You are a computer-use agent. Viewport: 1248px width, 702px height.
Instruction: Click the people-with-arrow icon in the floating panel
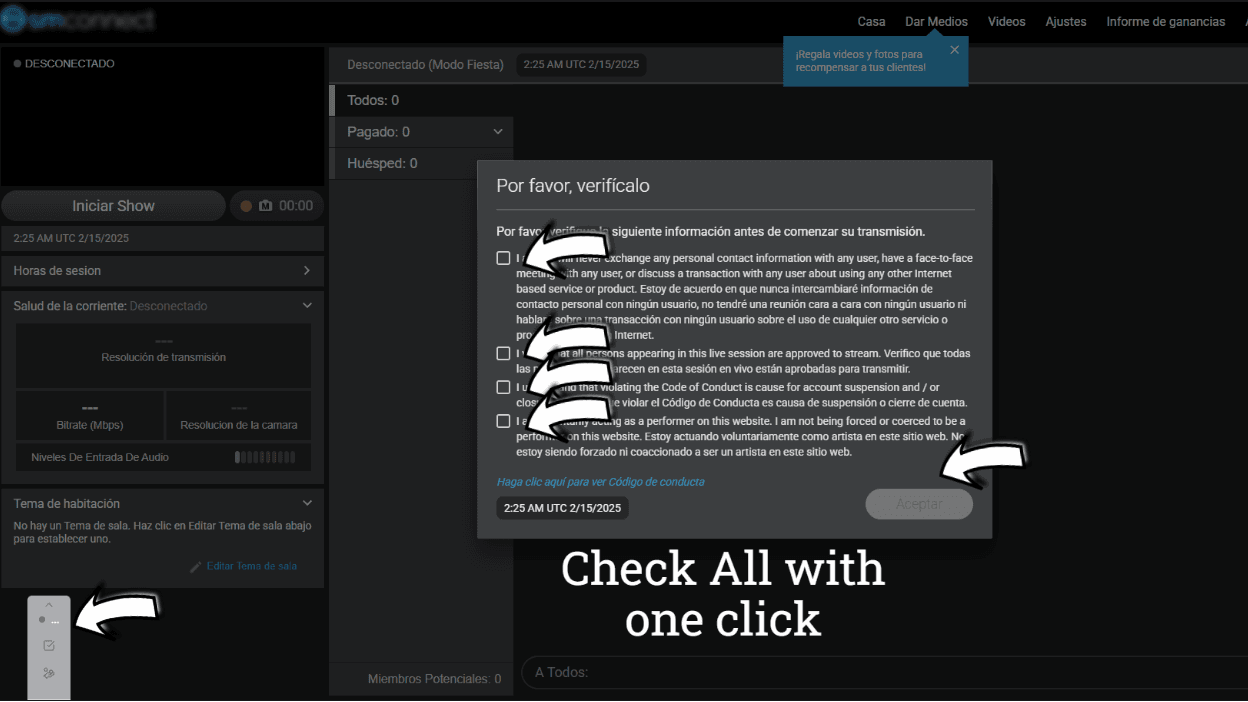coord(49,673)
